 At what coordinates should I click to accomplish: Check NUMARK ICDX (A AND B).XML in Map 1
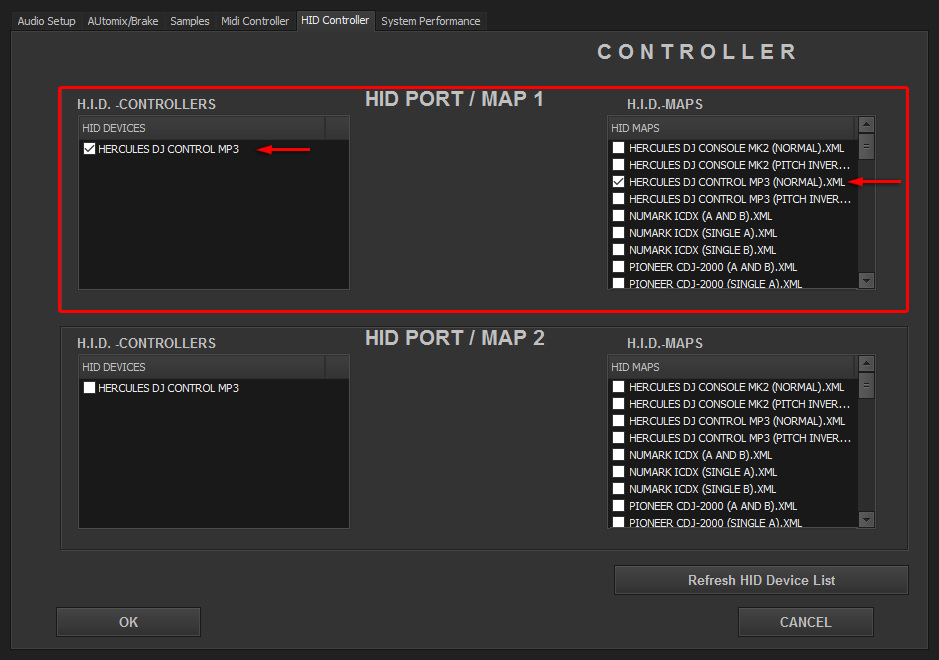point(618,216)
